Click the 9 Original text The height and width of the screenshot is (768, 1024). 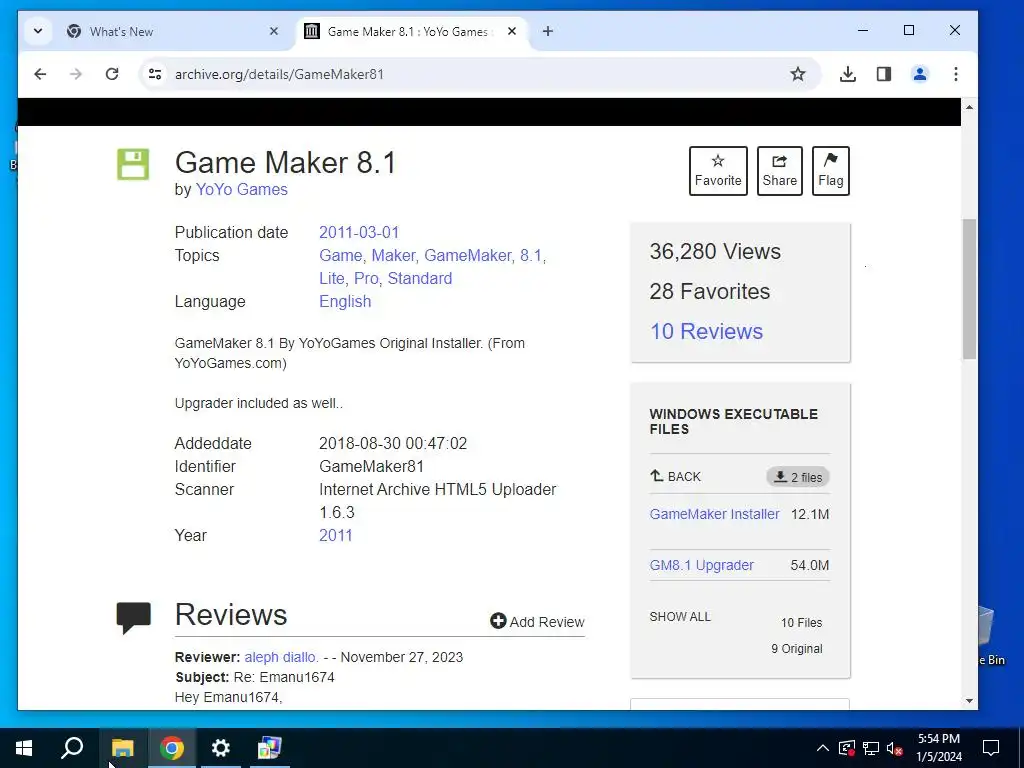(797, 648)
